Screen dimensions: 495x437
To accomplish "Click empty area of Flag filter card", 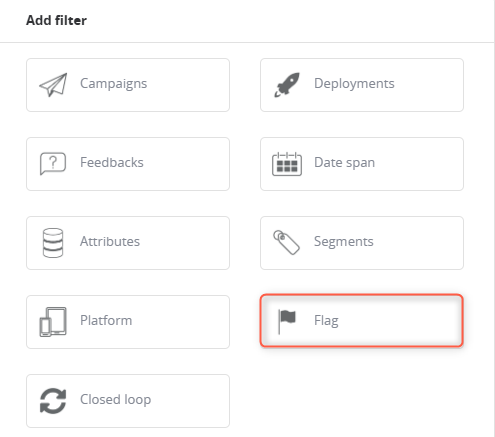I will pos(400,321).
